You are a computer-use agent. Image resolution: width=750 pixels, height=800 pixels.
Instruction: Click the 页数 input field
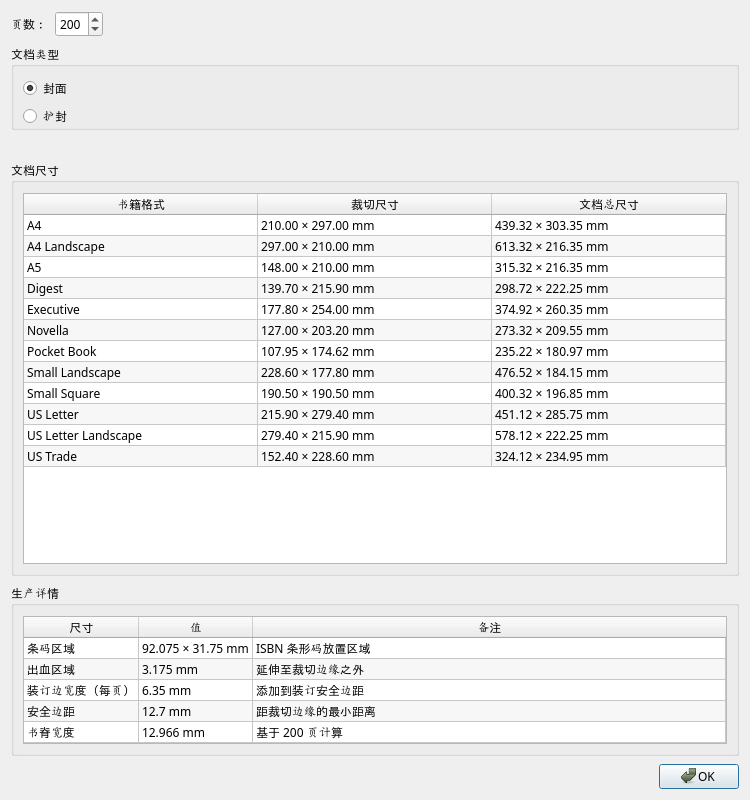[x=70, y=24]
